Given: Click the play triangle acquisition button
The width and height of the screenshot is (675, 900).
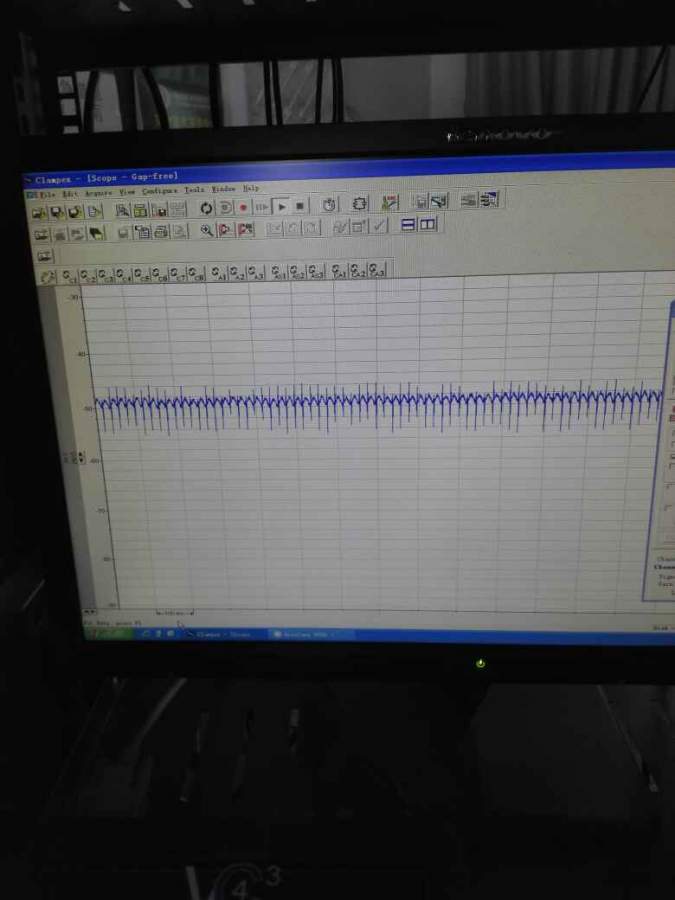Looking at the screenshot, I should pos(281,206).
